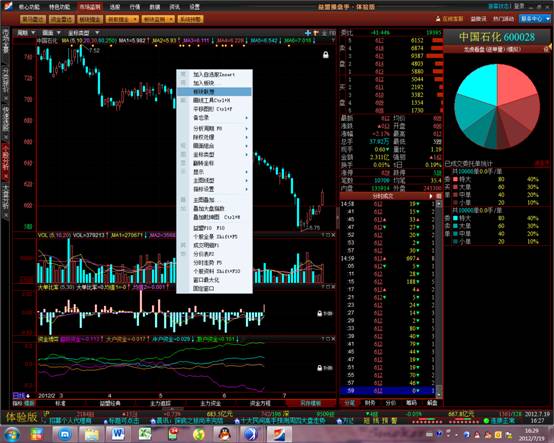Viewport: 554px width, 443px height.
Task: Click the lock icon in the 大单比率 indicator panel
Action: tap(319, 313)
